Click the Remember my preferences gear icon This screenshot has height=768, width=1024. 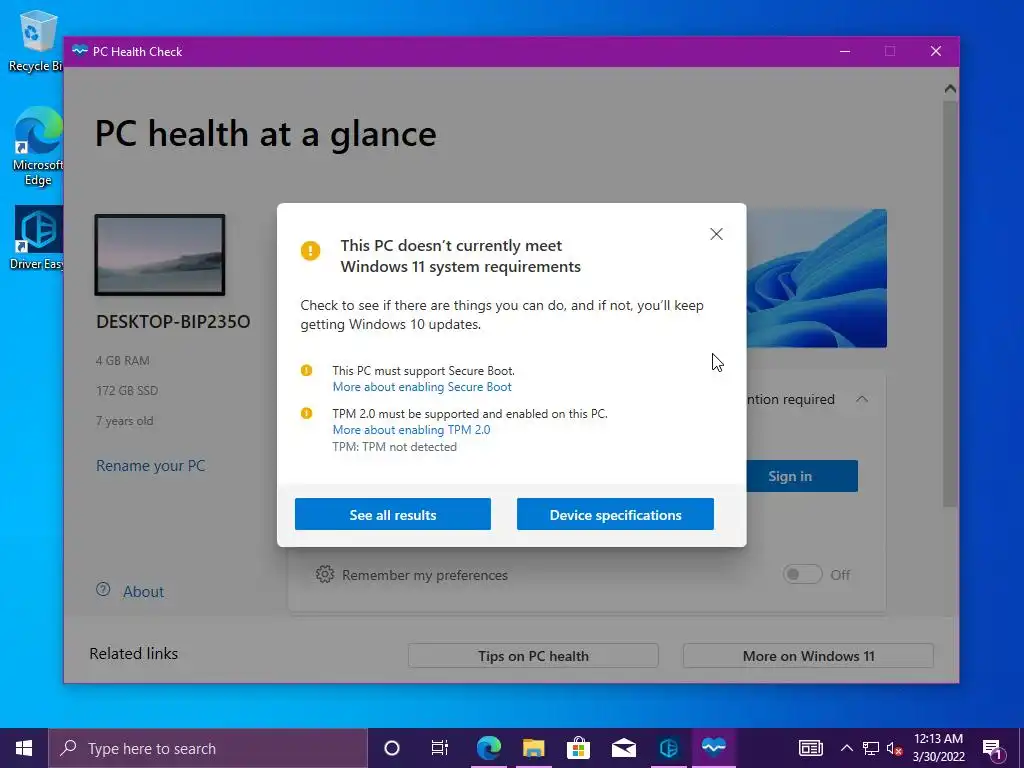click(325, 574)
